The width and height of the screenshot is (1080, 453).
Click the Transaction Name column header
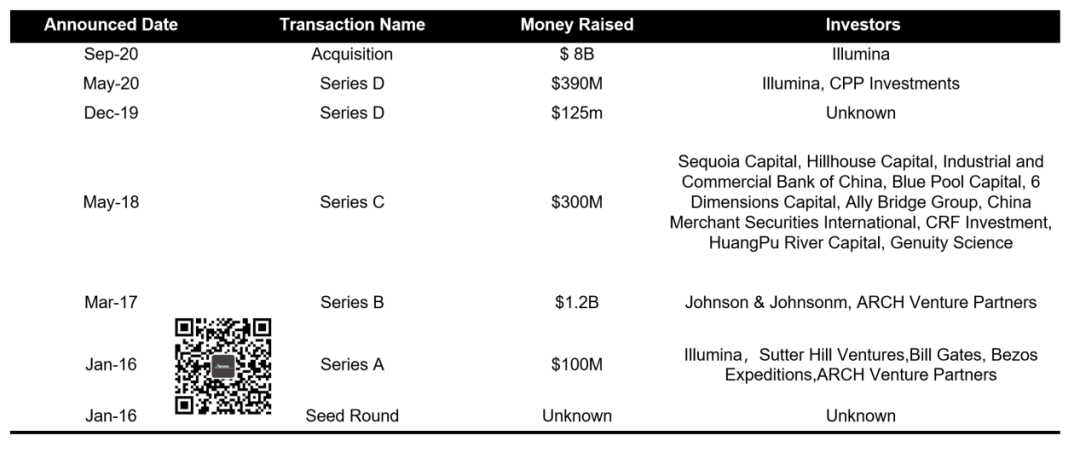tap(352, 25)
